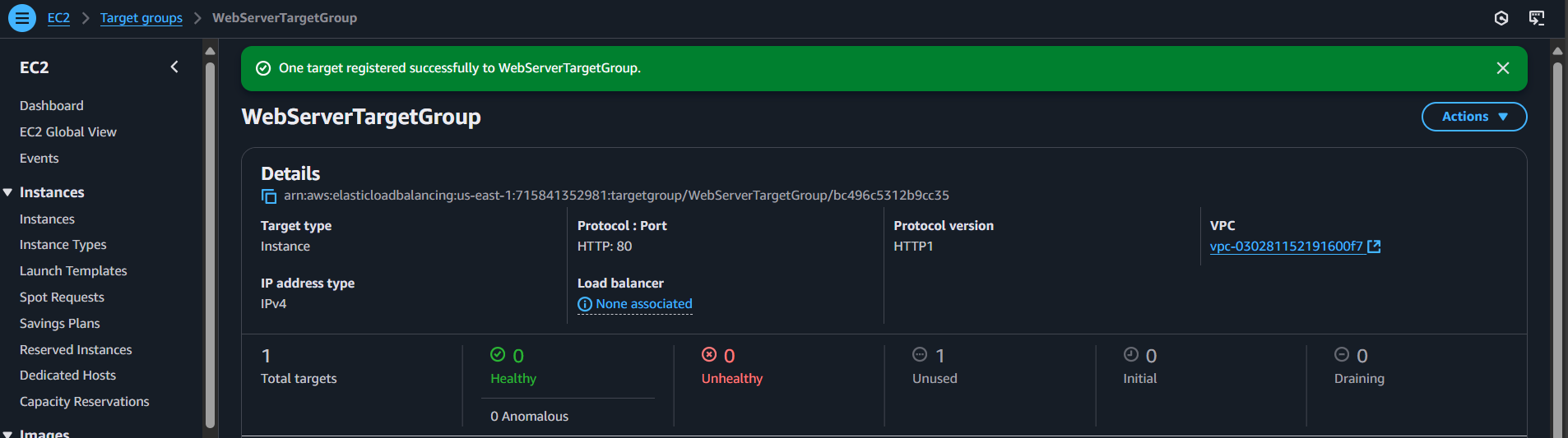Click the WebServerTargetGroup page heading
This screenshot has width=1568, height=438.
(361, 117)
